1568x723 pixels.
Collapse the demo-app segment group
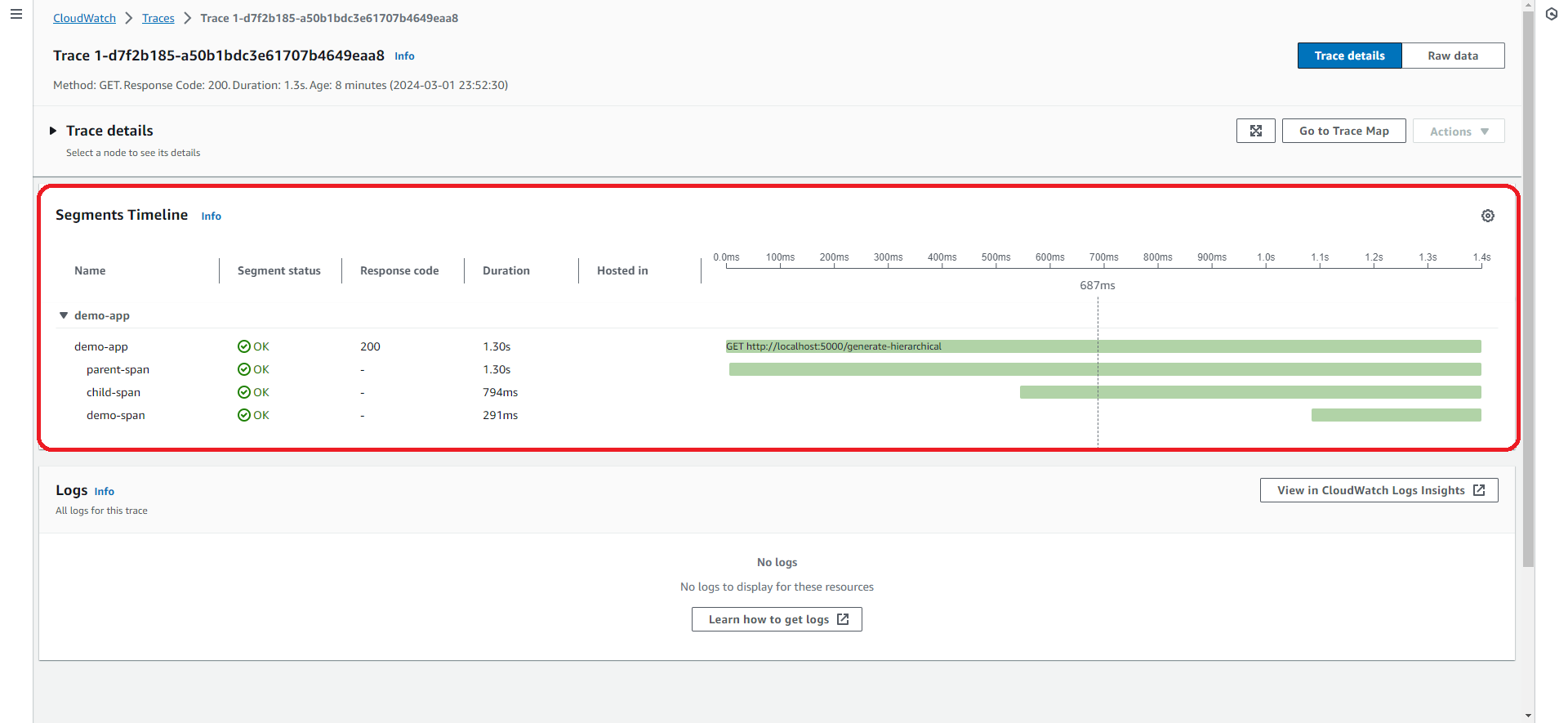click(x=64, y=315)
